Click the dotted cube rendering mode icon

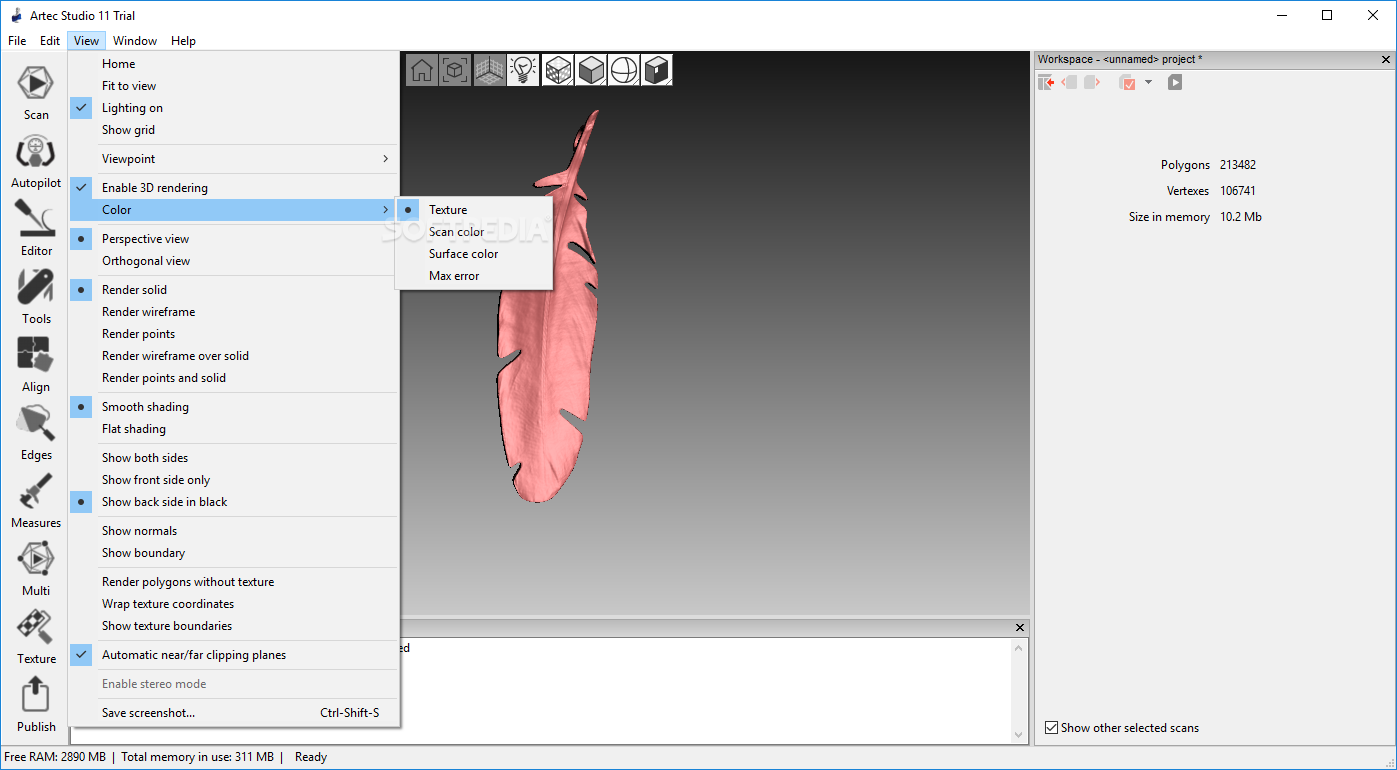coord(558,70)
